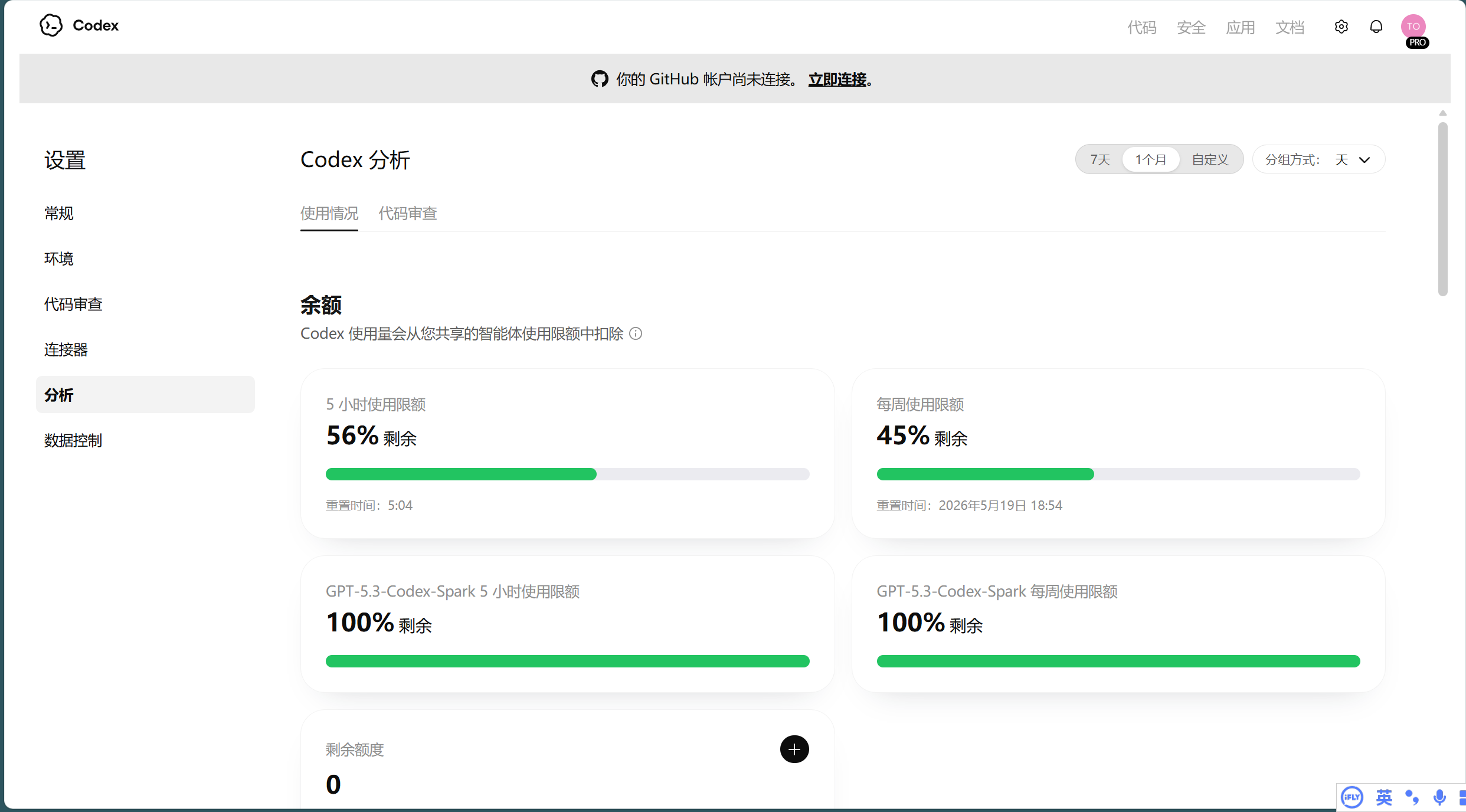Click the Codex 分析 page title
Viewport: 1466px width, 812px height.
(355, 160)
